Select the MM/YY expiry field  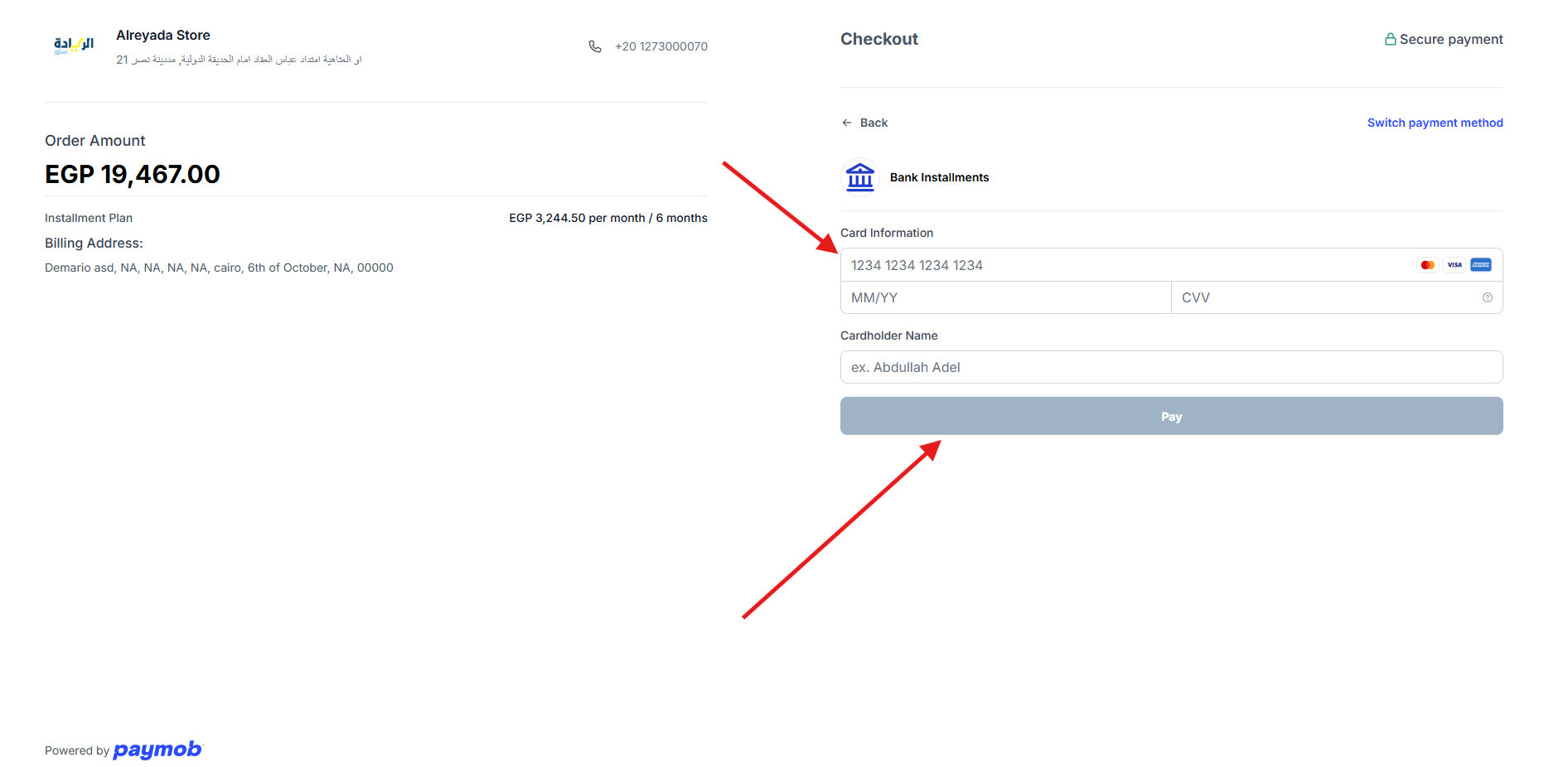click(x=1004, y=297)
